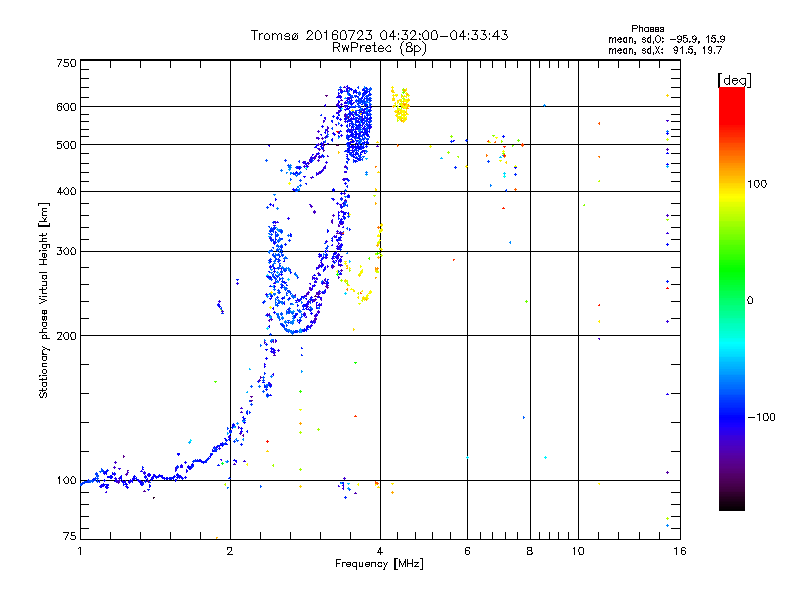
Task: Click the '[deg]' colorbar unit label
Action: [734, 80]
